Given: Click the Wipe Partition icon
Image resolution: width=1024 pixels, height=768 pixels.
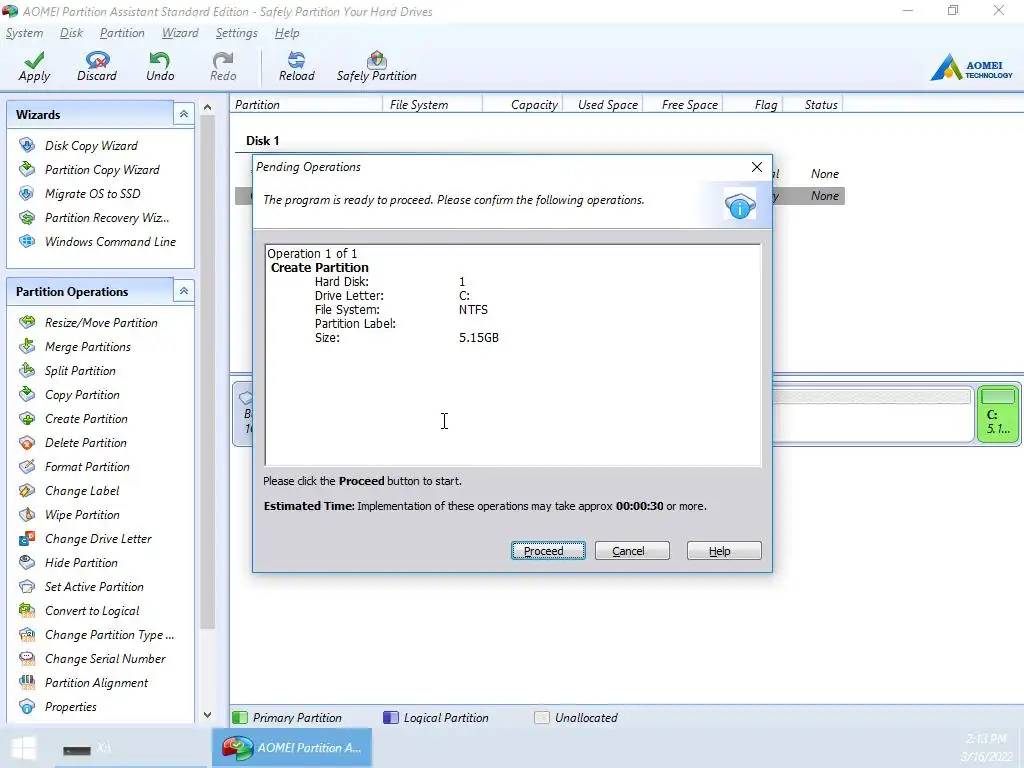Looking at the screenshot, I should coord(27,515).
